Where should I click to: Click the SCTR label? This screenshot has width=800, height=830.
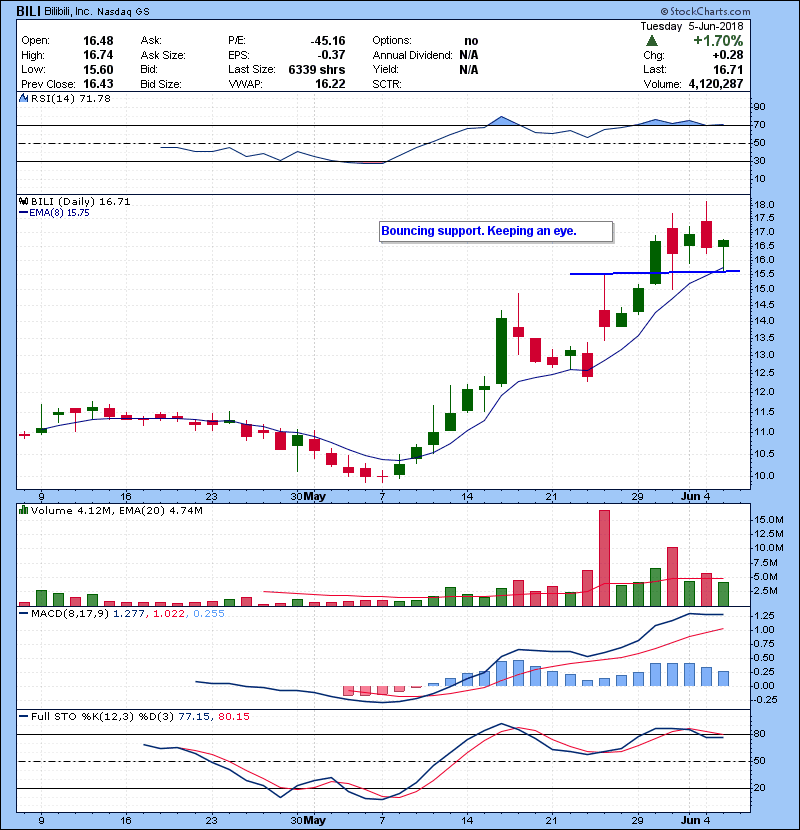[x=386, y=84]
